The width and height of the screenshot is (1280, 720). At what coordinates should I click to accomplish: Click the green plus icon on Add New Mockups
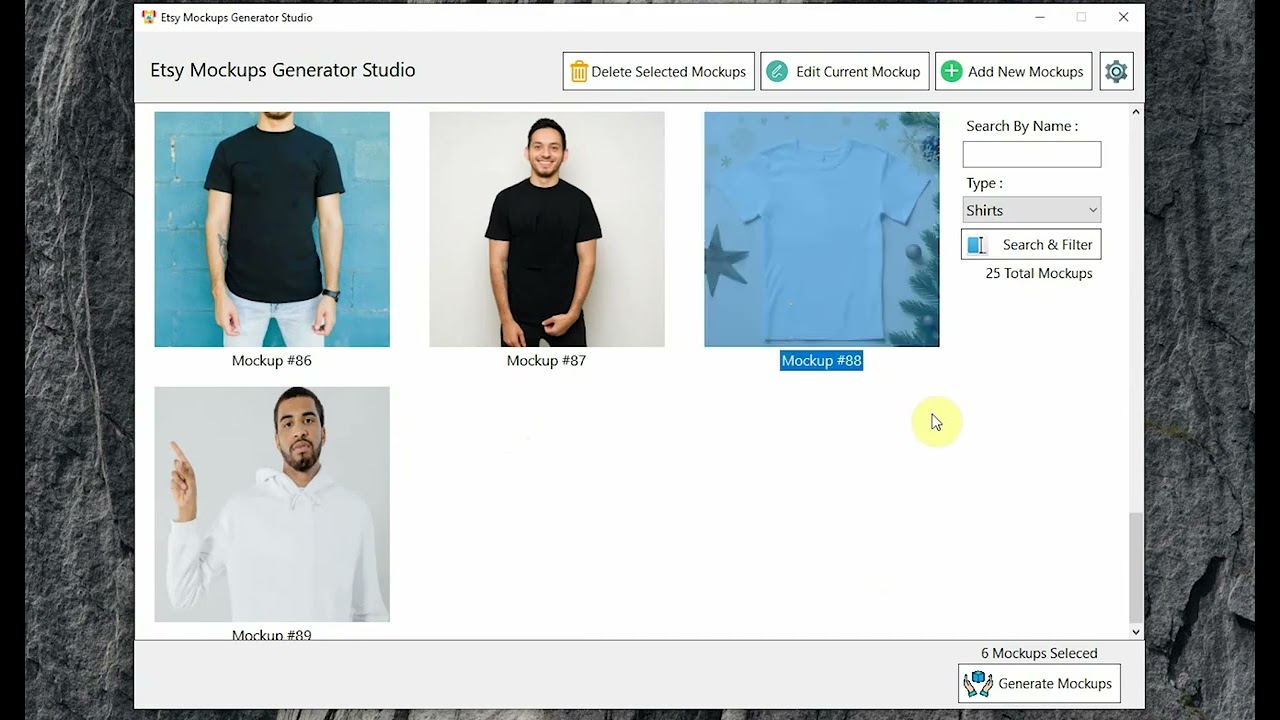952,71
